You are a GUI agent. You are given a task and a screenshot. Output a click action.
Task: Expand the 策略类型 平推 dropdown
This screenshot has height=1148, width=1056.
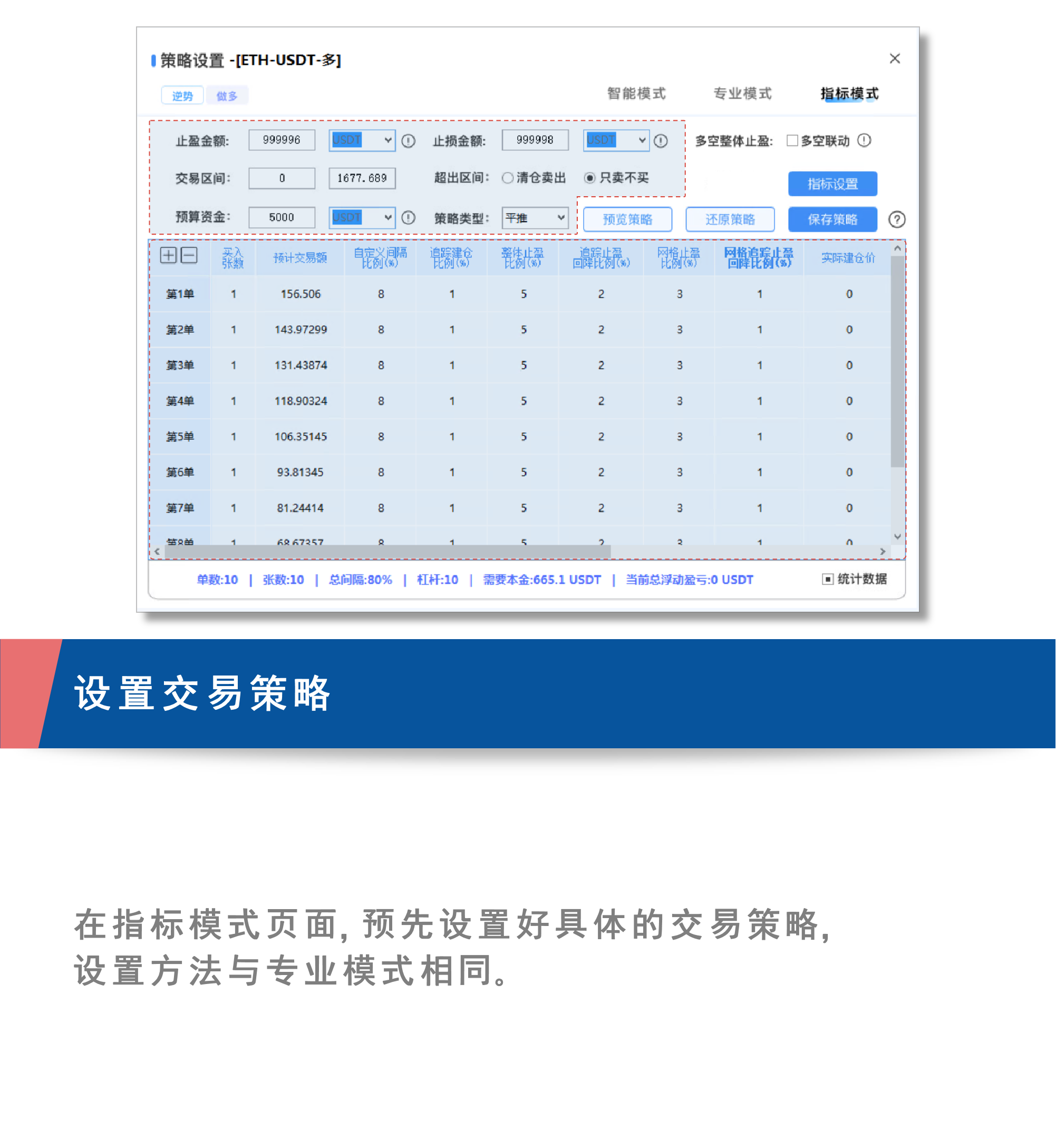[x=535, y=218]
